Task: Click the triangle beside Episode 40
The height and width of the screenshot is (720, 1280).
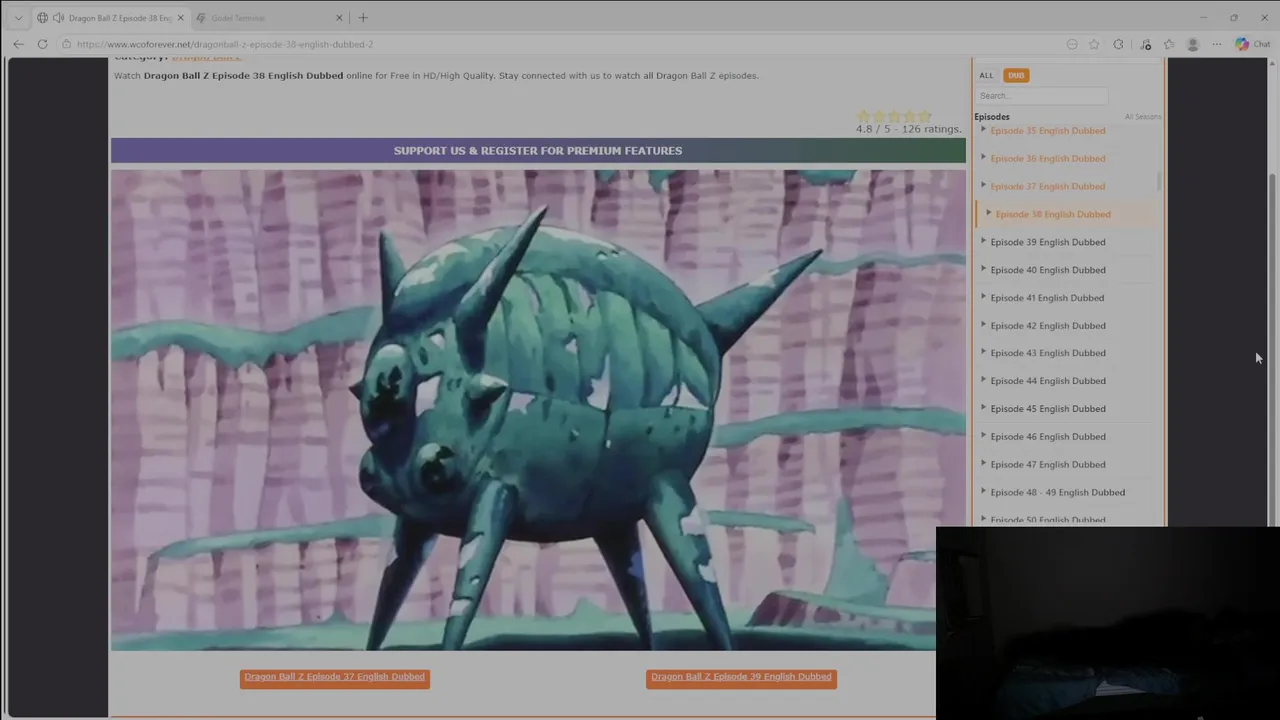Action: [x=984, y=269]
